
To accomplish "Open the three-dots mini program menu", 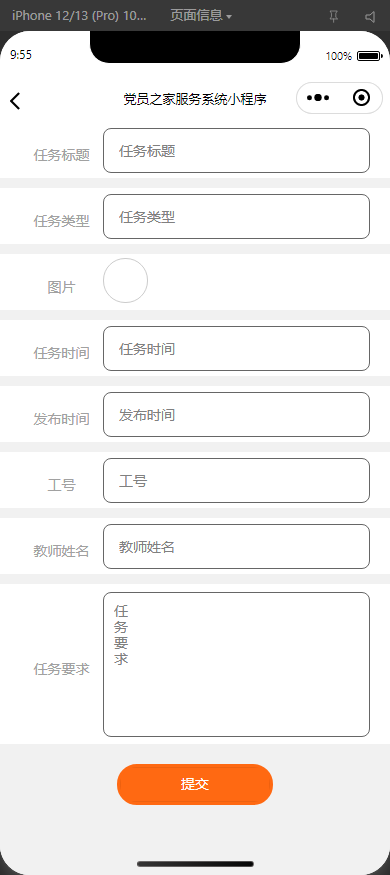I will (317, 98).
